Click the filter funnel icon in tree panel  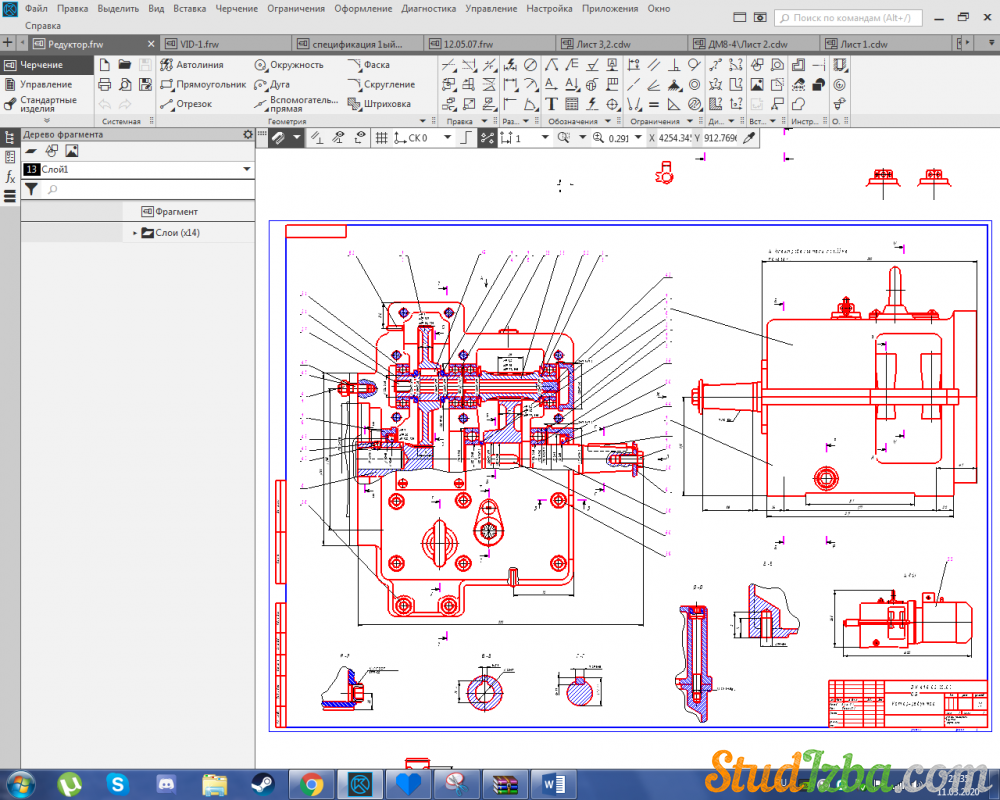31,189
